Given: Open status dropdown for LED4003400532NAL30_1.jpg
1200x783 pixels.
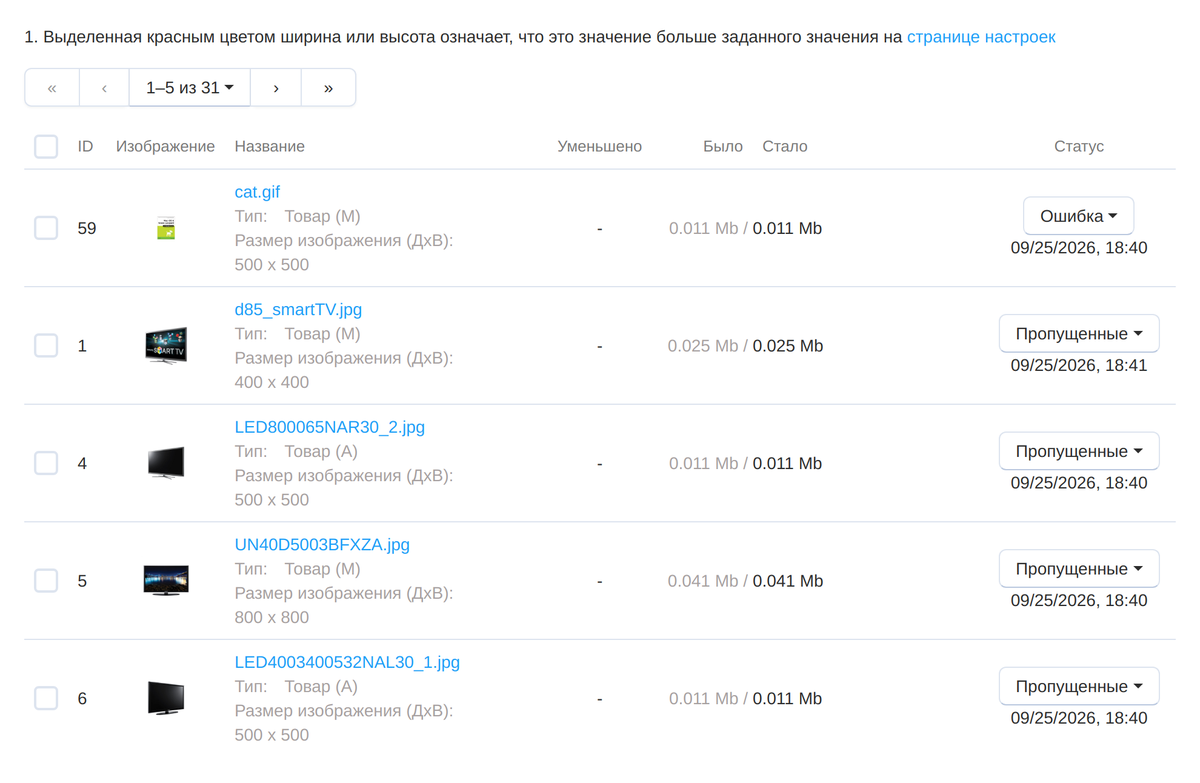Looking at the screenshot, I should click(x=1079, y=686).
